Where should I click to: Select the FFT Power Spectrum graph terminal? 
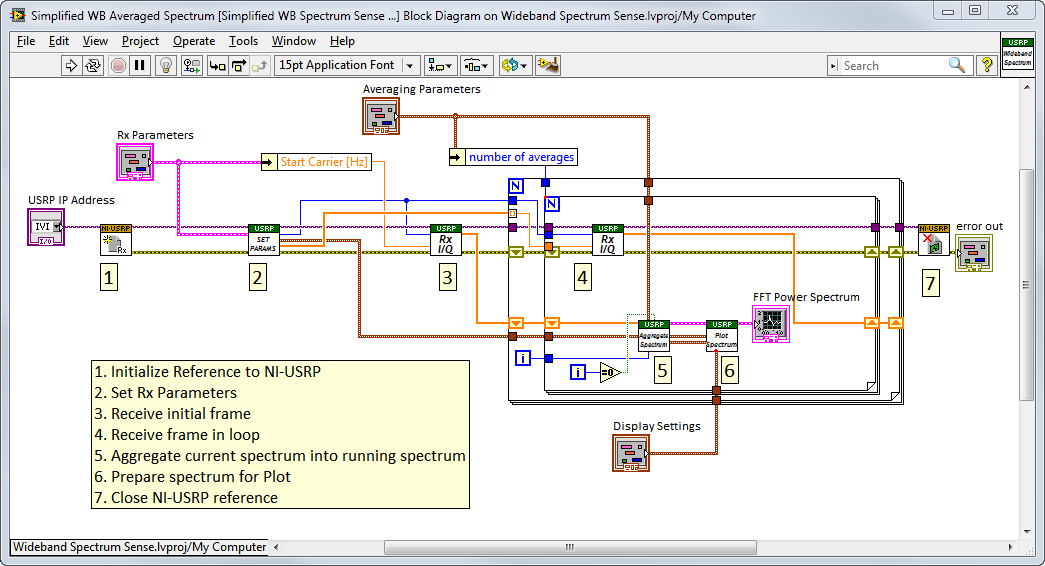tap(770, 324)
